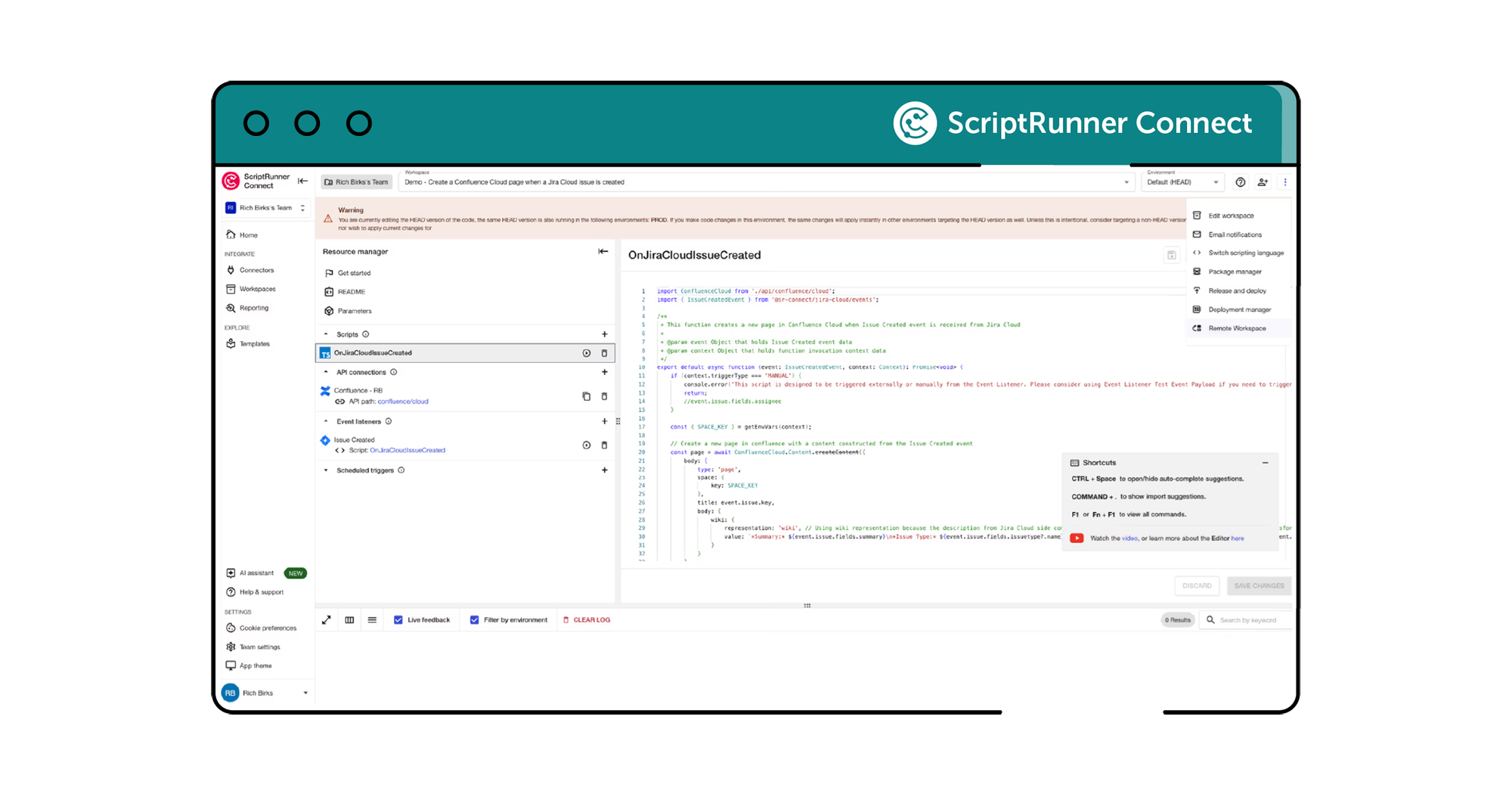Toggle Filter by environment checkbox
1512x794 pixels.
[x=474, y=620]
